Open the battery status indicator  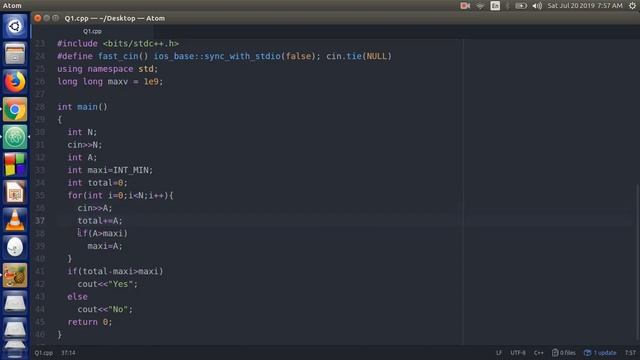pos(520,6)
